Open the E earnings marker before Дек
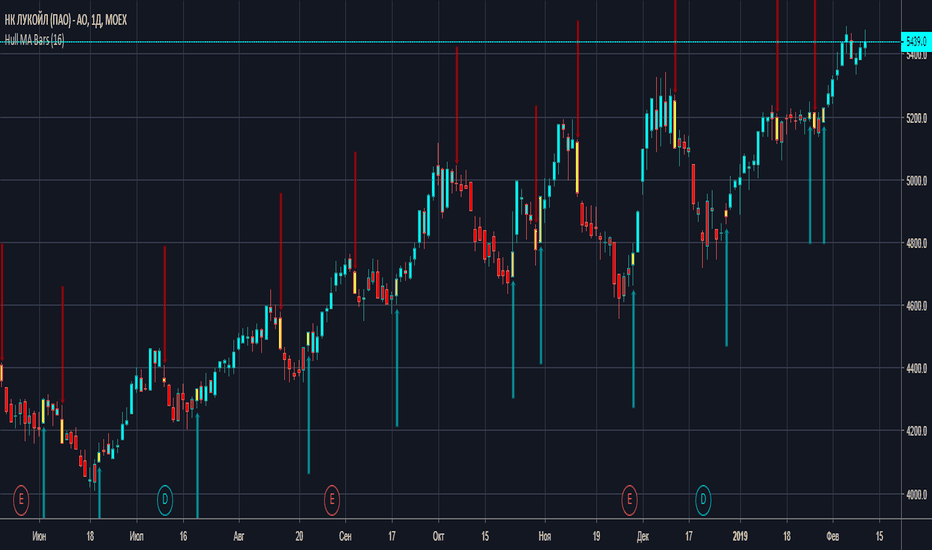 (629, 499)
